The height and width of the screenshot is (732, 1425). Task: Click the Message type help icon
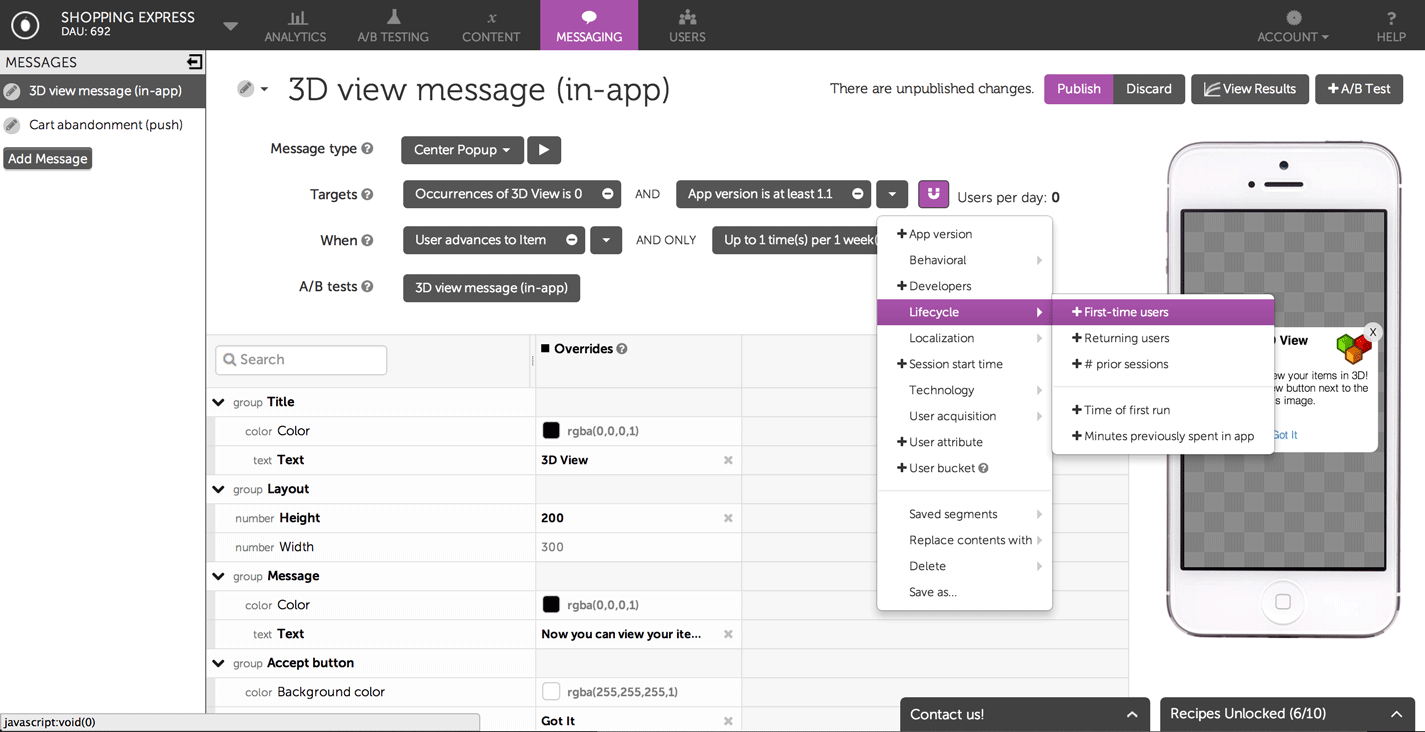(x=367, y=149)
